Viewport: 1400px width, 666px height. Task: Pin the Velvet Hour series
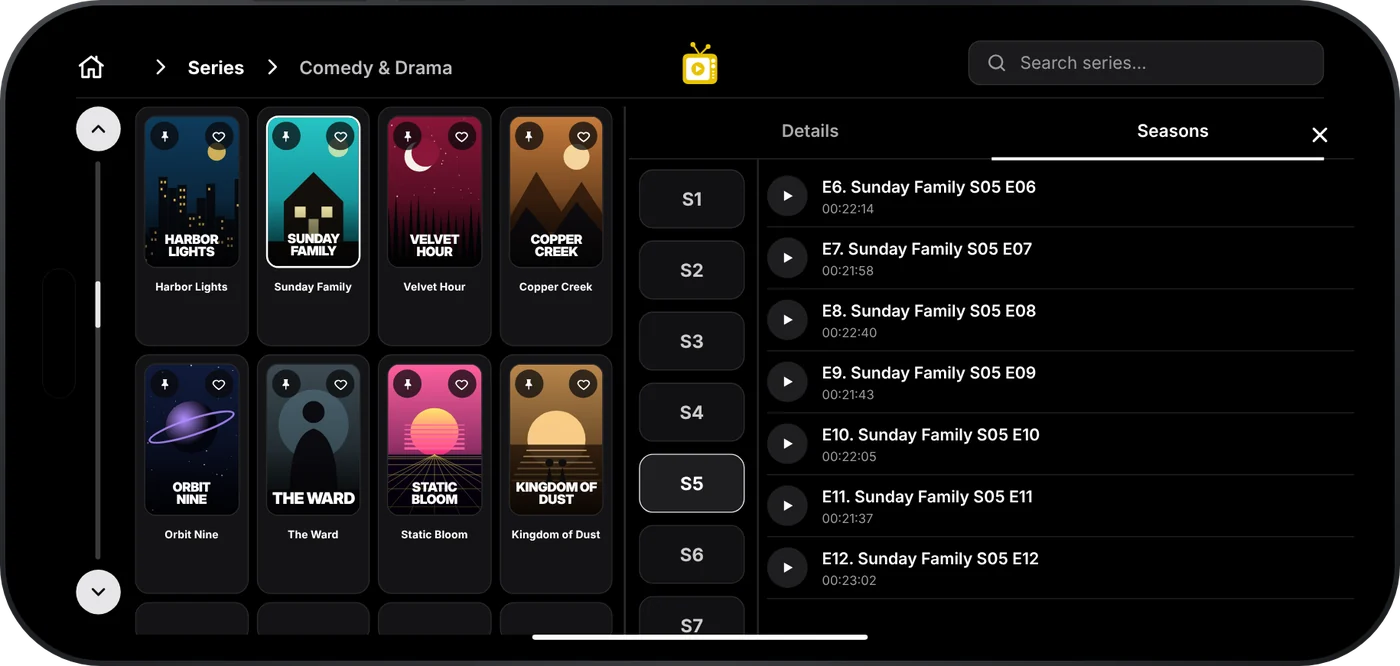point(407,136)
